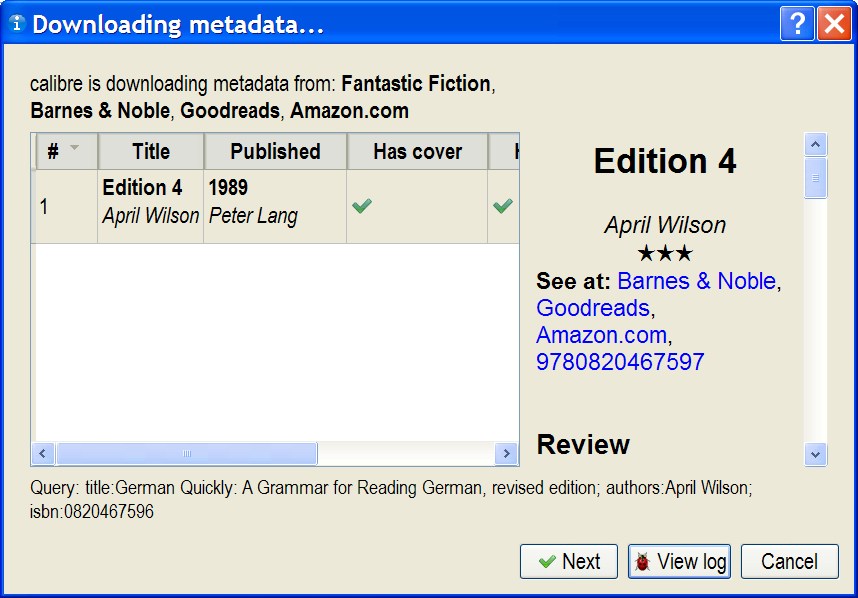
Task: Sort results by Published column
Action: pos(275,152)
